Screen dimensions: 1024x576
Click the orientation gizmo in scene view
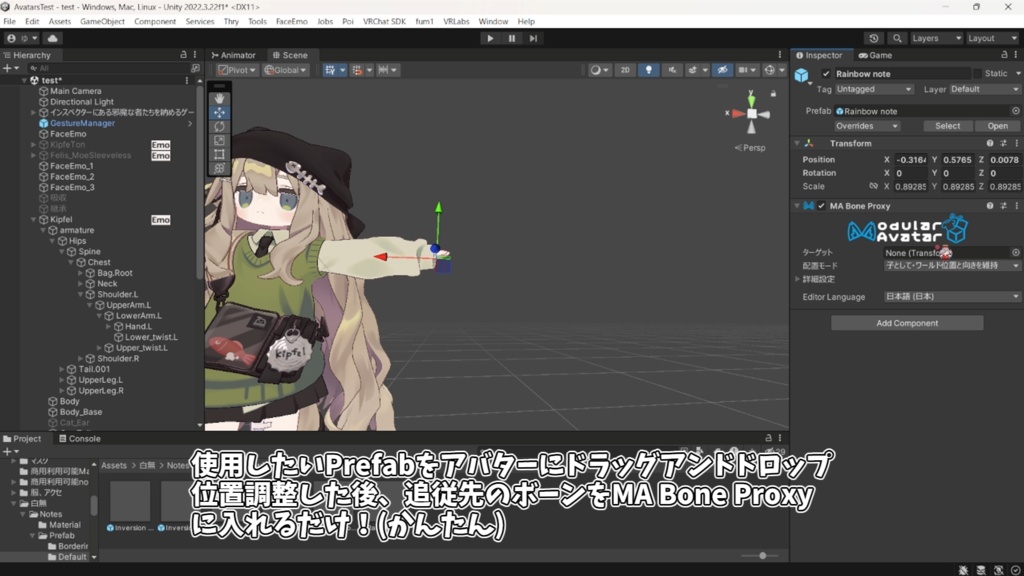(x=752, y=114)
